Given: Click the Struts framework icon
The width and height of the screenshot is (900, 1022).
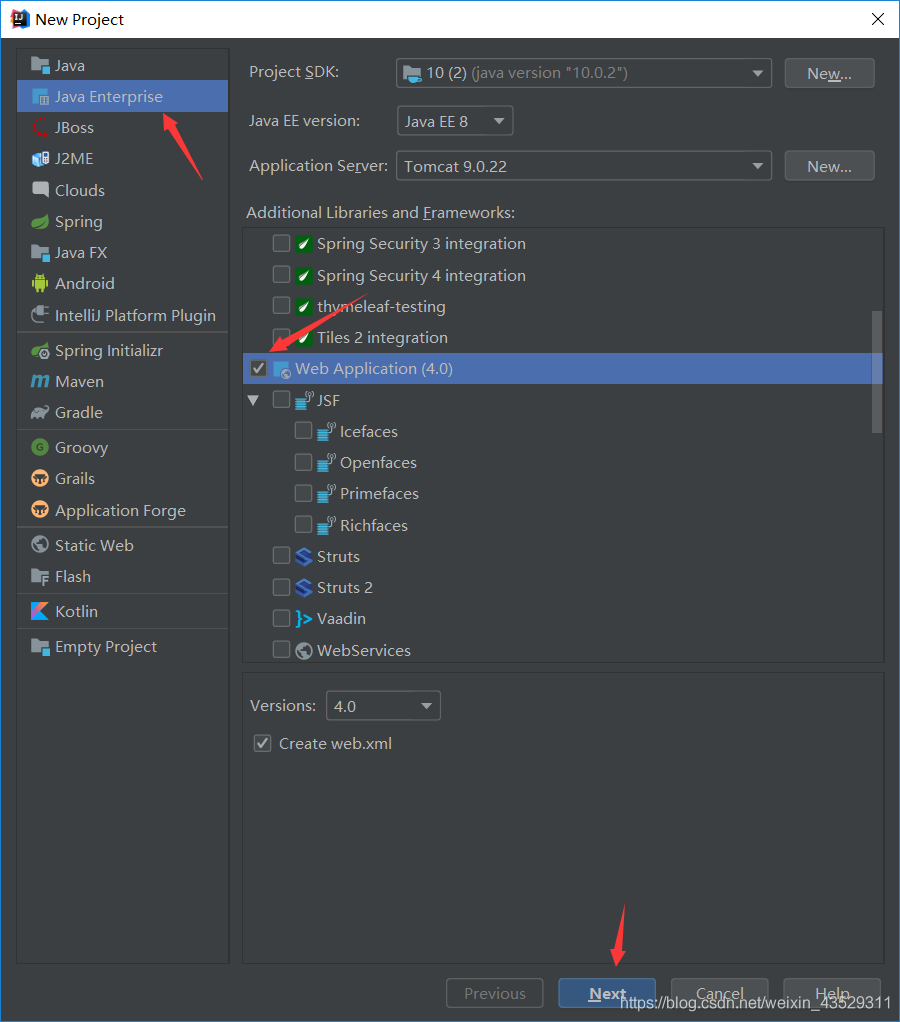Looking at the screenshot, I should (x=304, y=557).
